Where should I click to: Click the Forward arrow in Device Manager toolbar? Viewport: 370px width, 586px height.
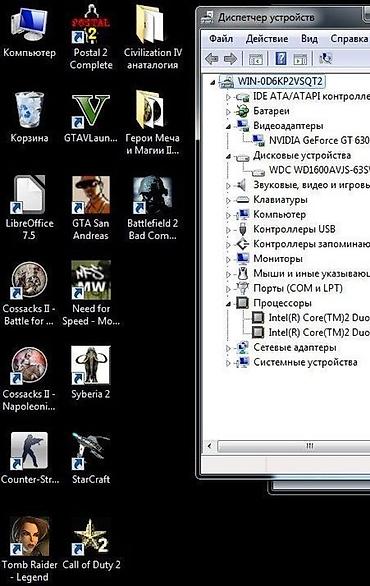coord(230,59)
